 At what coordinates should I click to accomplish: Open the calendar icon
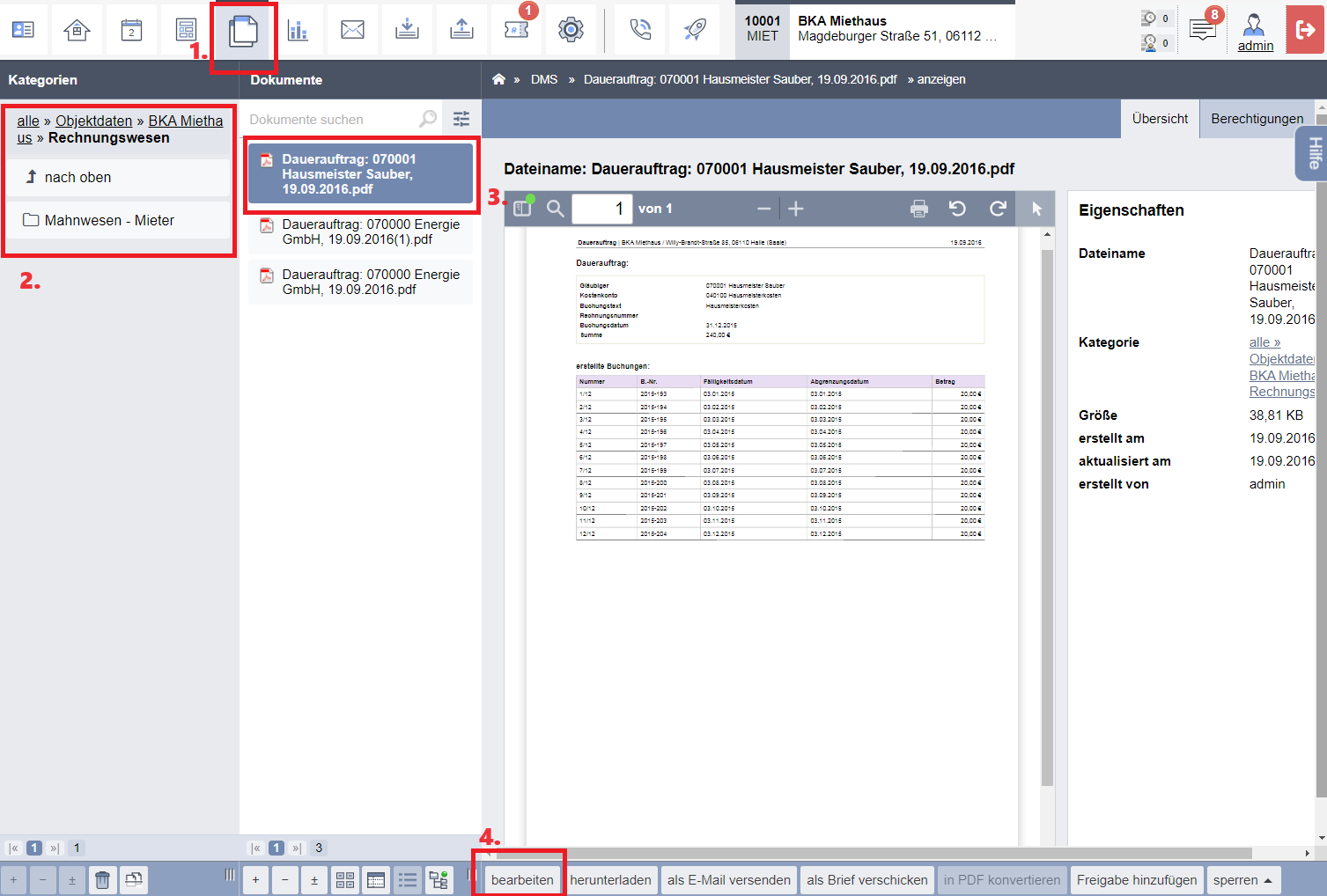(131, 30)
